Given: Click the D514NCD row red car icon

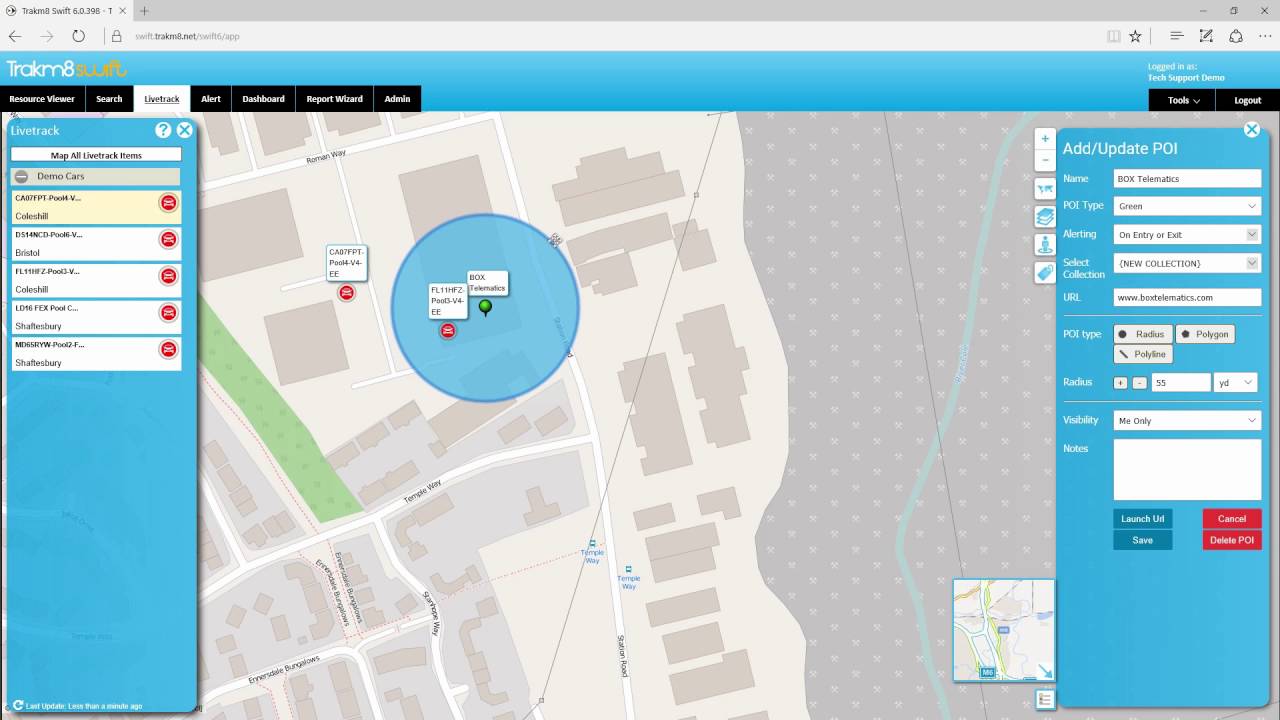Looking at the screenshot, I should pyautogui.click(x=168, y=240).
